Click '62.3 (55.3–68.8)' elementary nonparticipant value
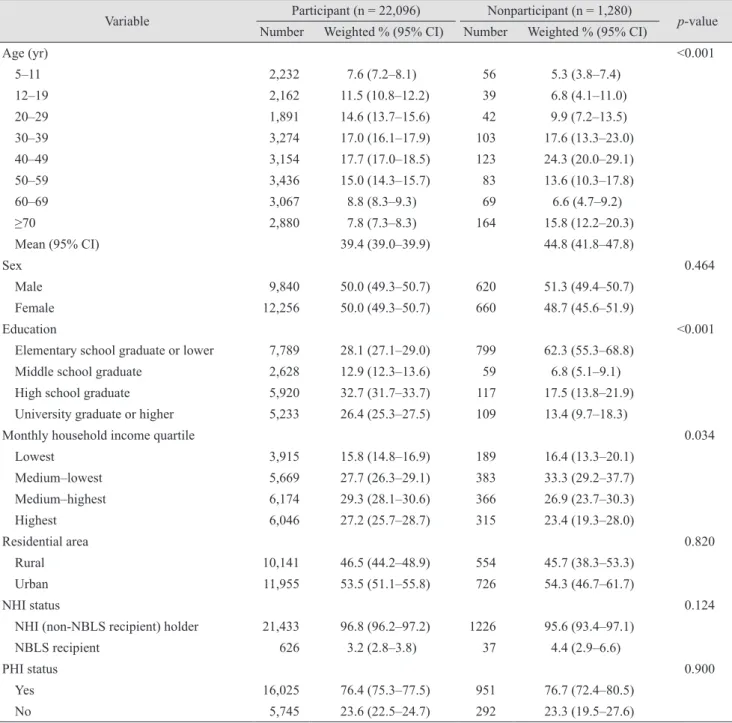Image resolution: width=732 pixels, height=723 pixels. click(x=589, y=351)
